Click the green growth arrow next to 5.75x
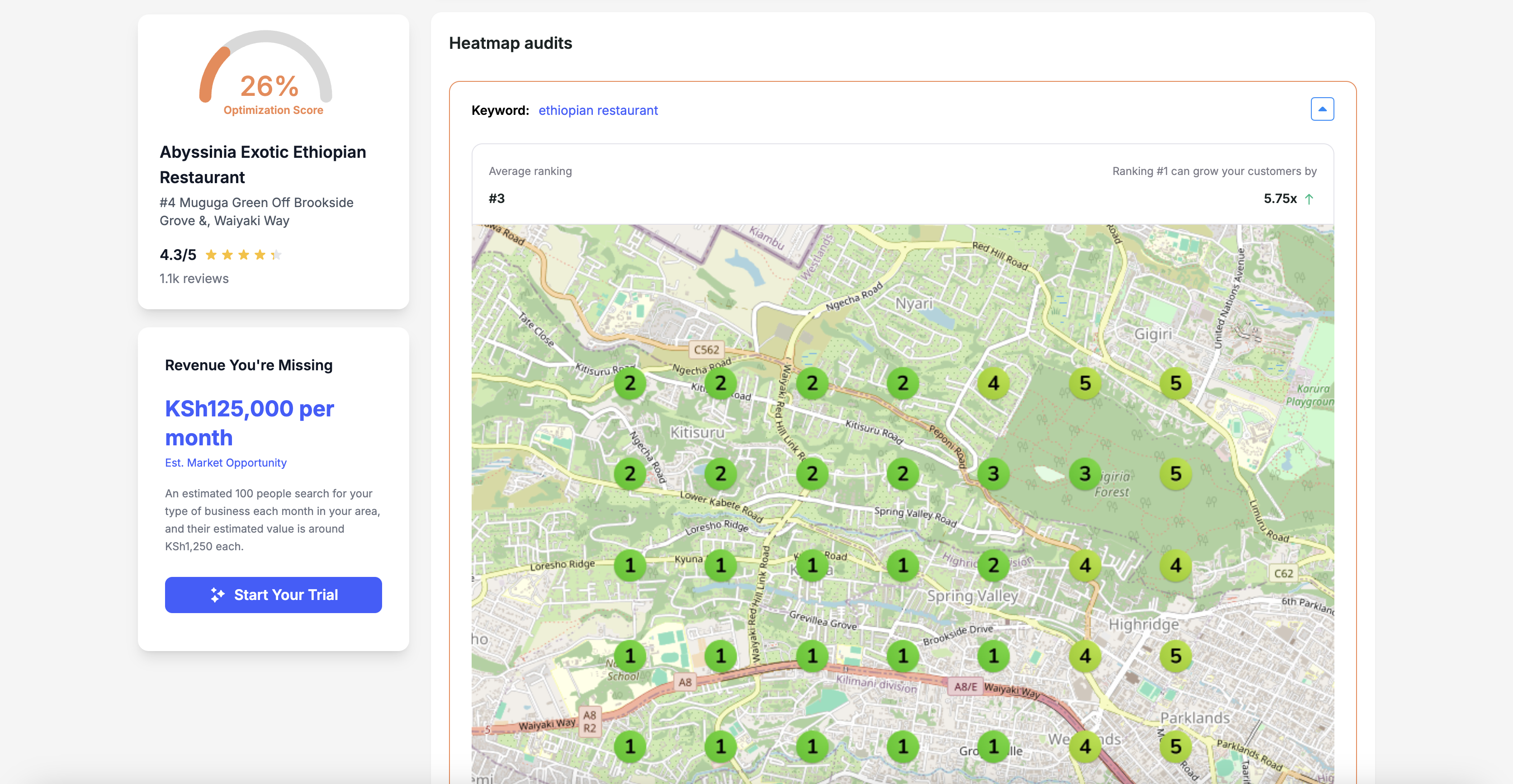 (1309, 199)
